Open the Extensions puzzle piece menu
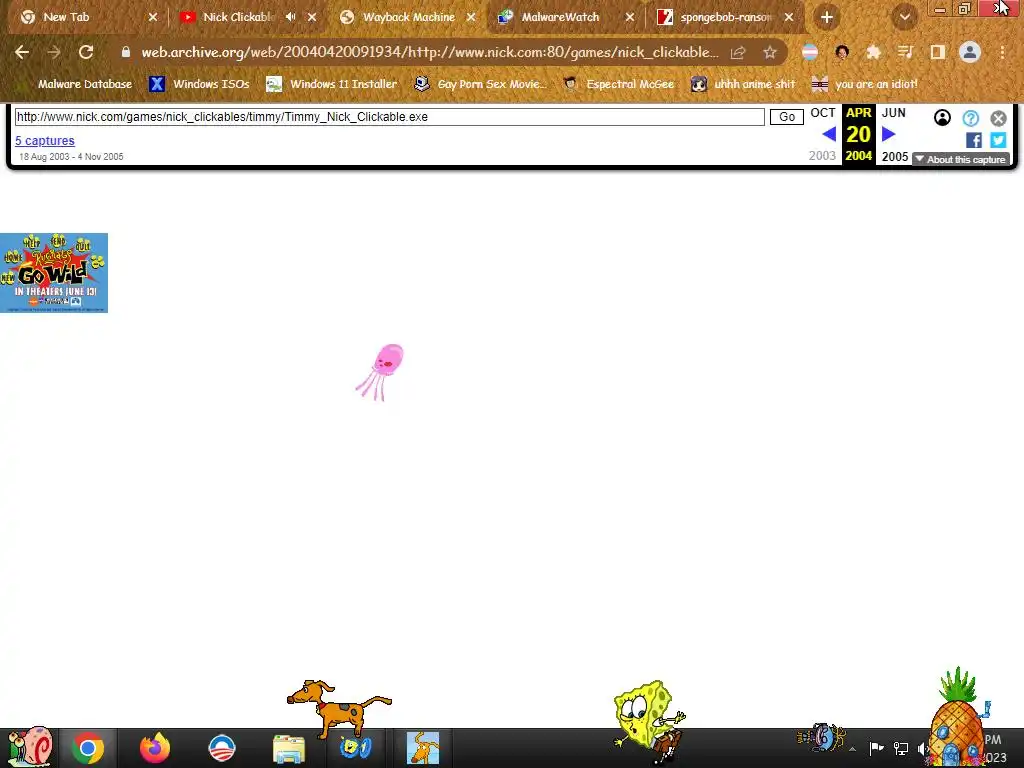 click(x=874, y=52)
